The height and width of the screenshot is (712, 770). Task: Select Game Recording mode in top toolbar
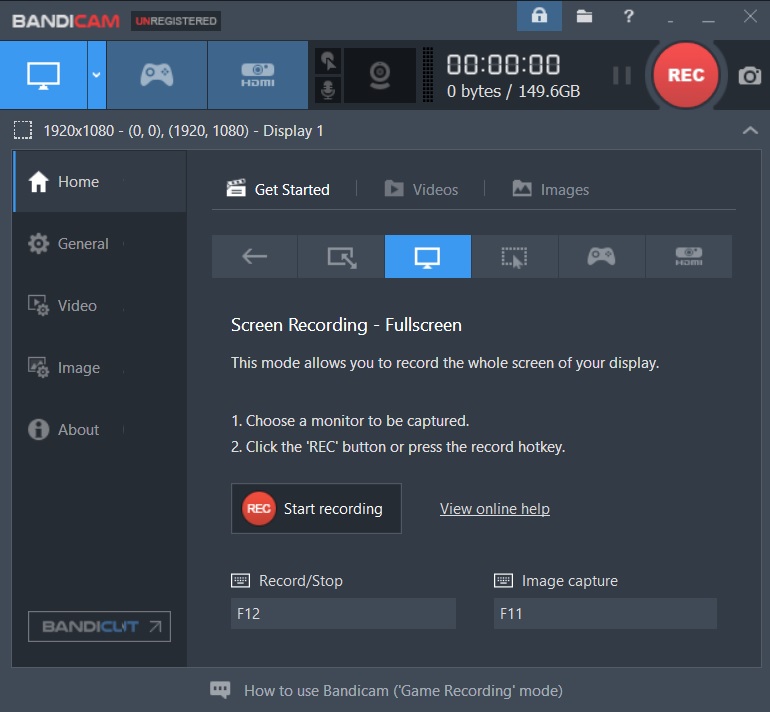pyautogui.click(x=157, y=75)
